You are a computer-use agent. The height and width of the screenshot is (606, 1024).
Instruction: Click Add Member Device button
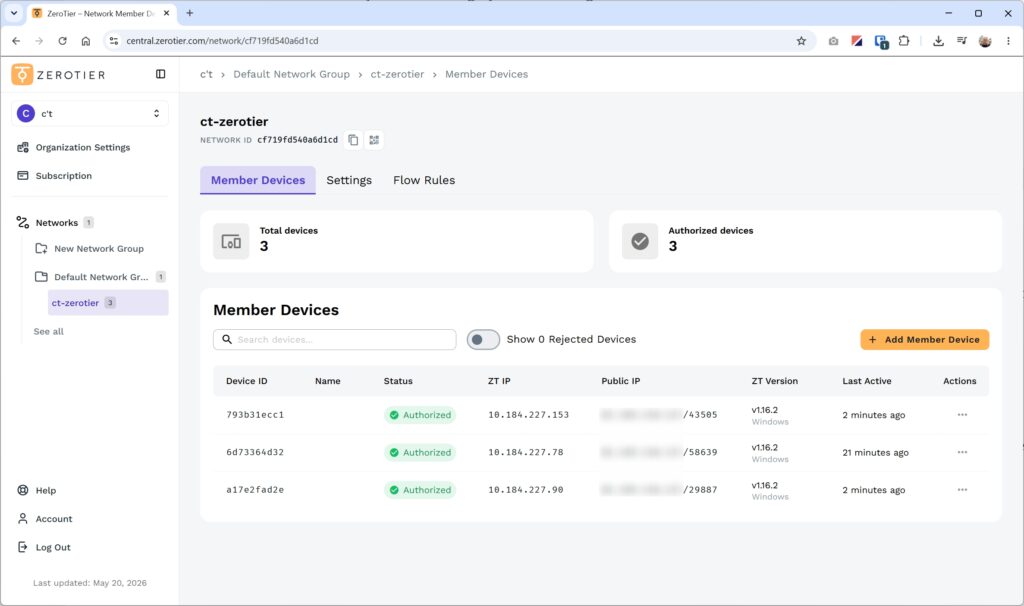click(924, 340)
